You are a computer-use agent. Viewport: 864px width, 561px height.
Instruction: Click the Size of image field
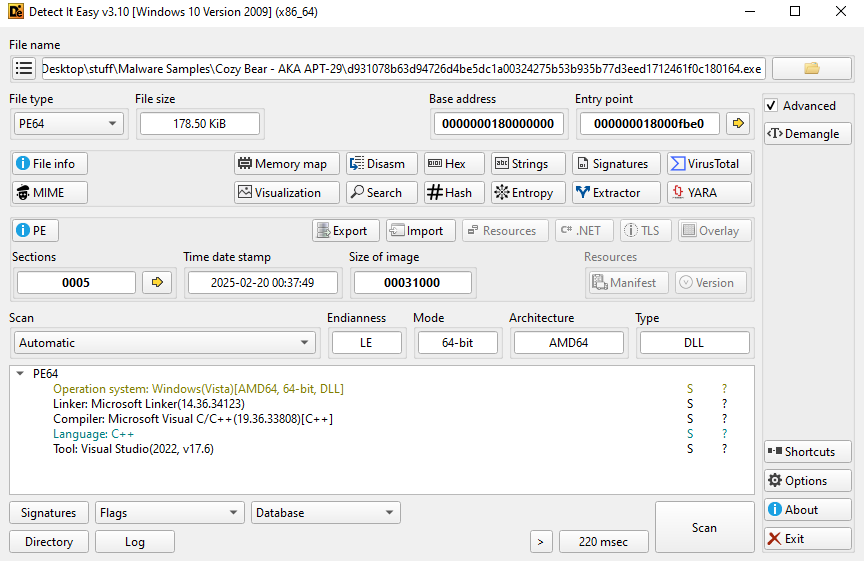(x=412, y=282)
